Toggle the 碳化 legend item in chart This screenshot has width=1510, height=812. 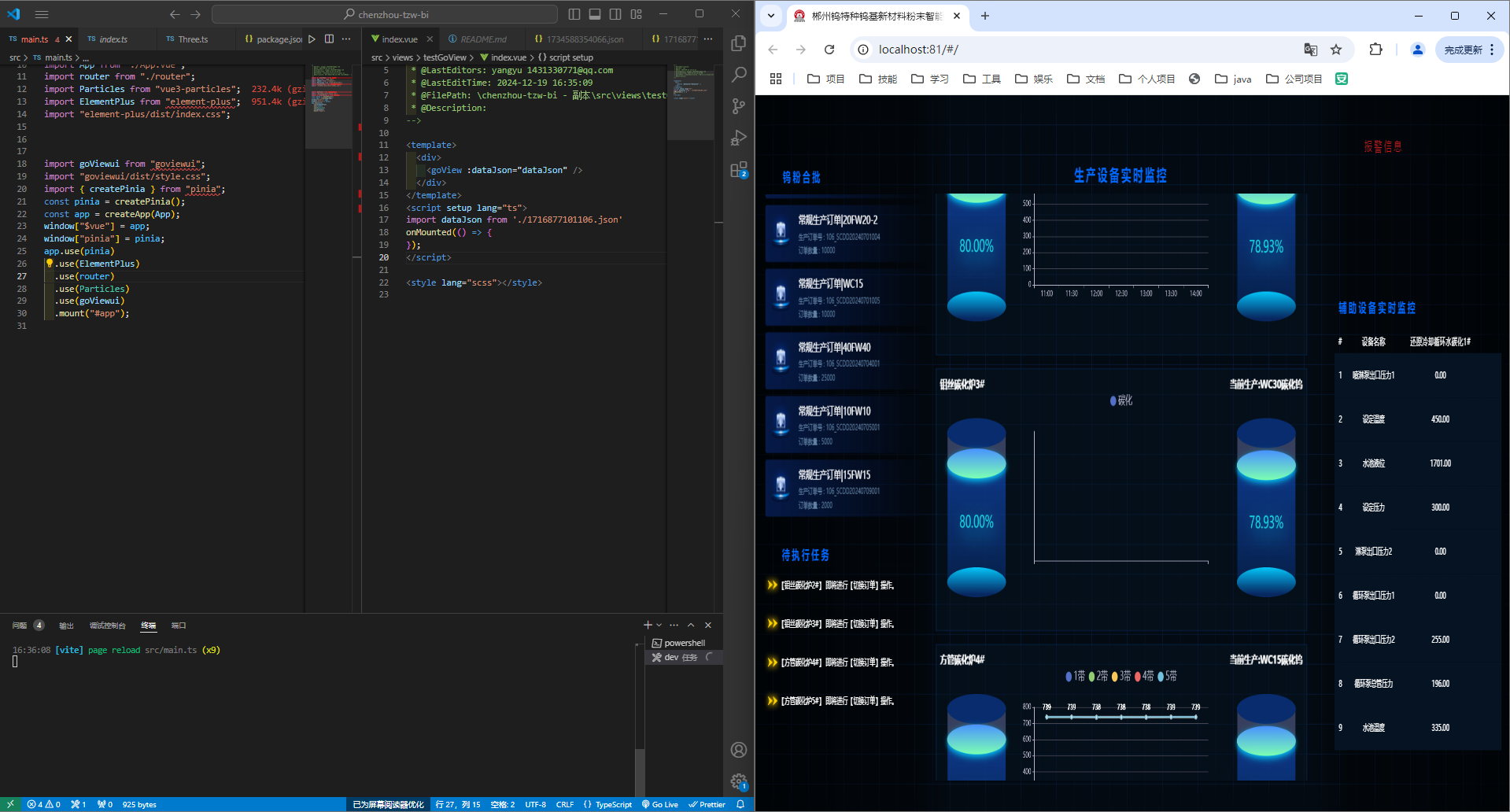(1121, 400)
